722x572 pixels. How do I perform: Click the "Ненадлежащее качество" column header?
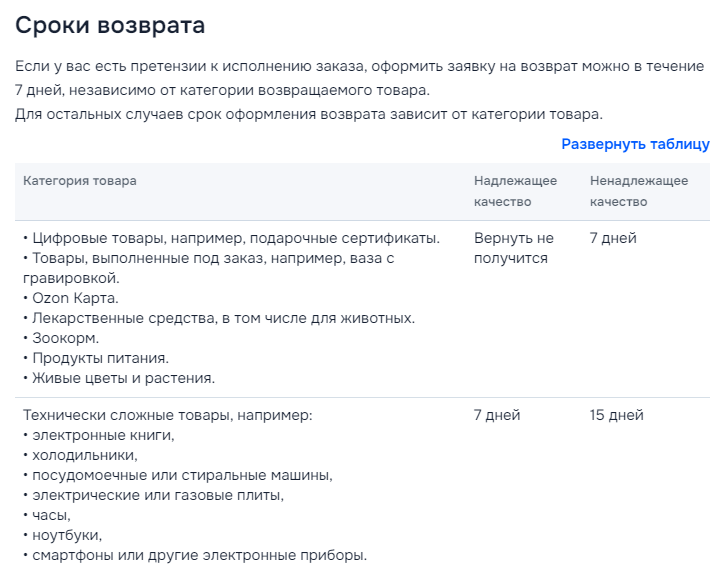click(x=639, y=191)
